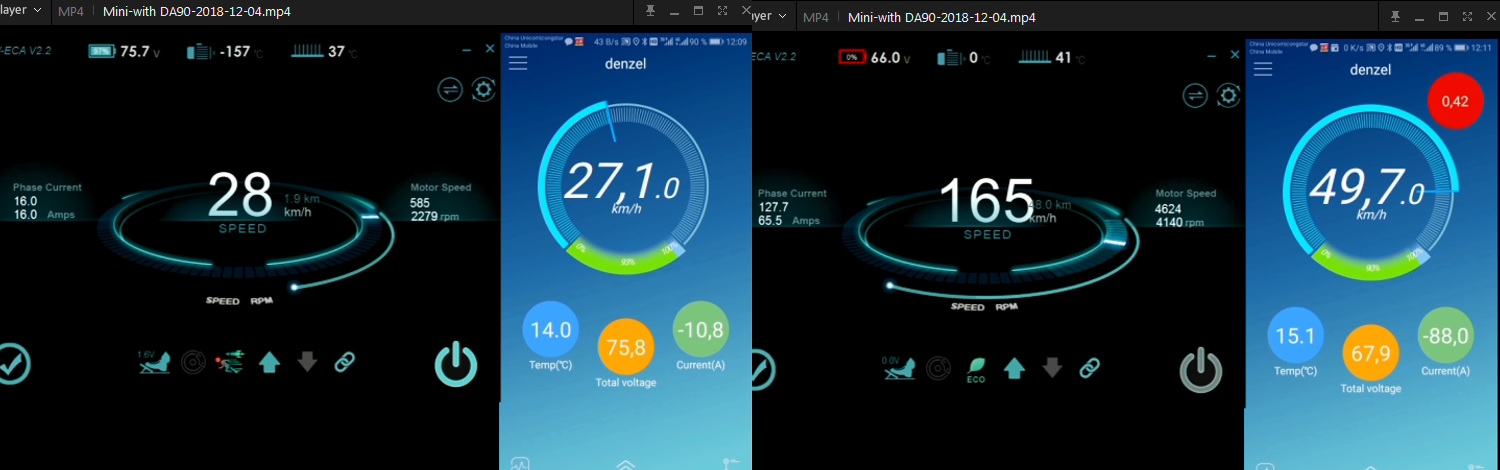The width and height of the screenshot is (1500, 470).
Task: Toggle the dimmed gray power button
Action: point(1200,369)
